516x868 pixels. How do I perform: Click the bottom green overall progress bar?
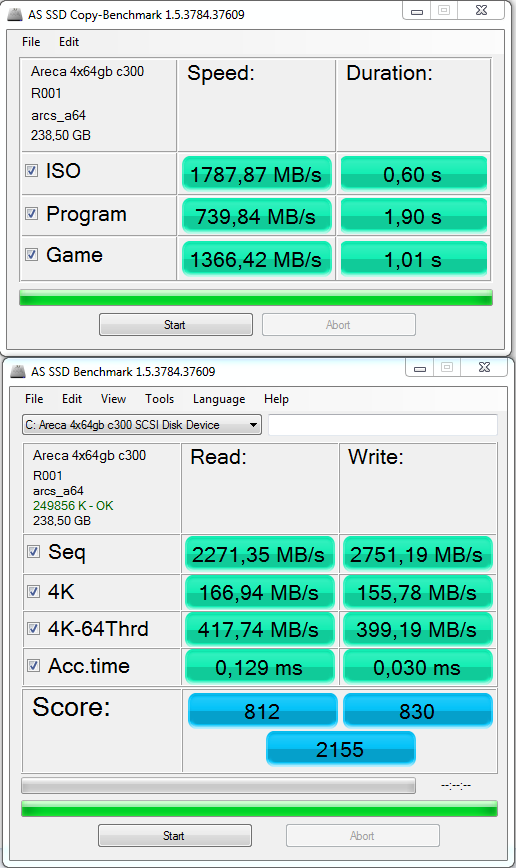pos(259,809)
